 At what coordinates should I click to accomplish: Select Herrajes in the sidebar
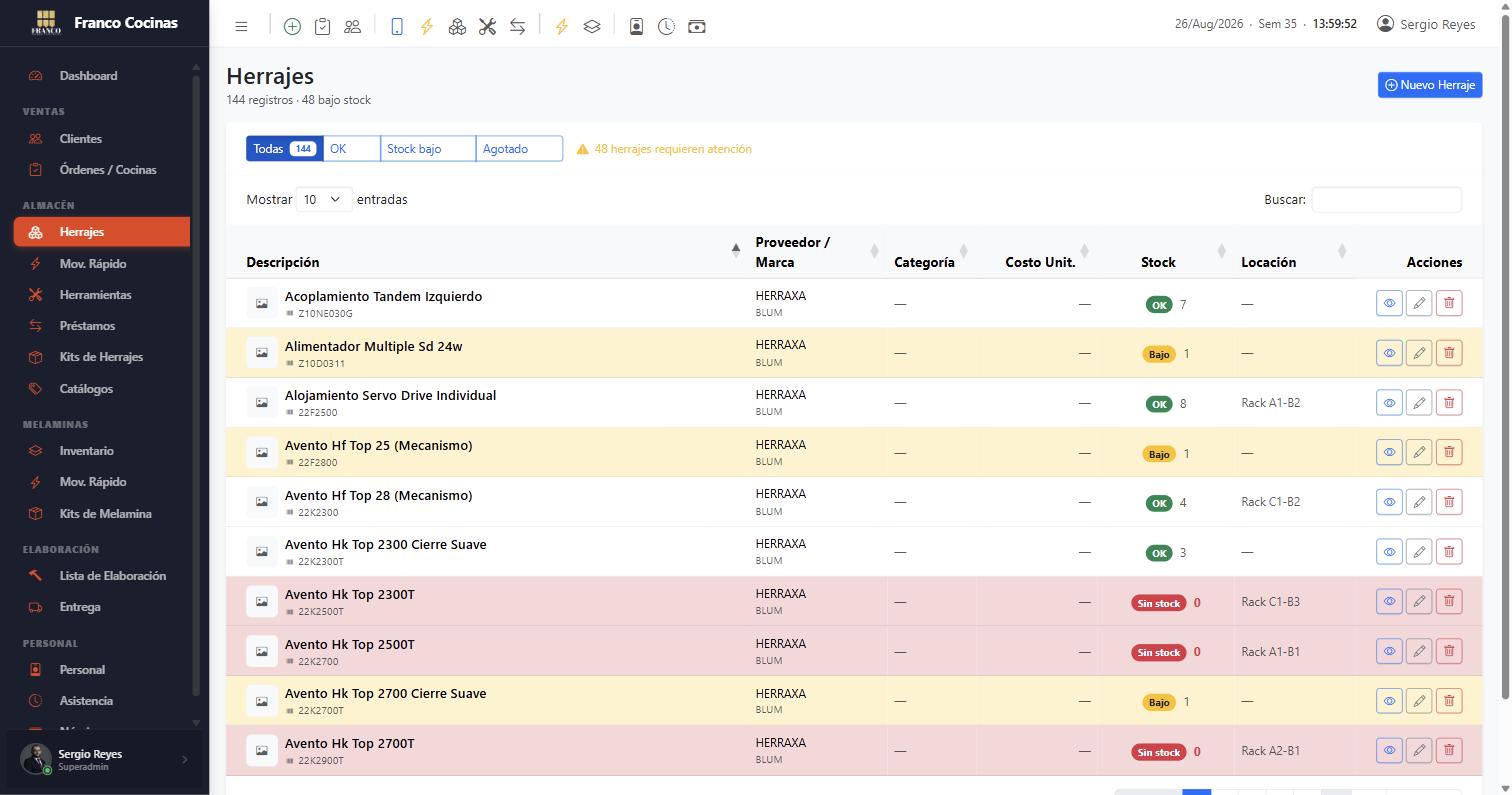tap(102, 232)
